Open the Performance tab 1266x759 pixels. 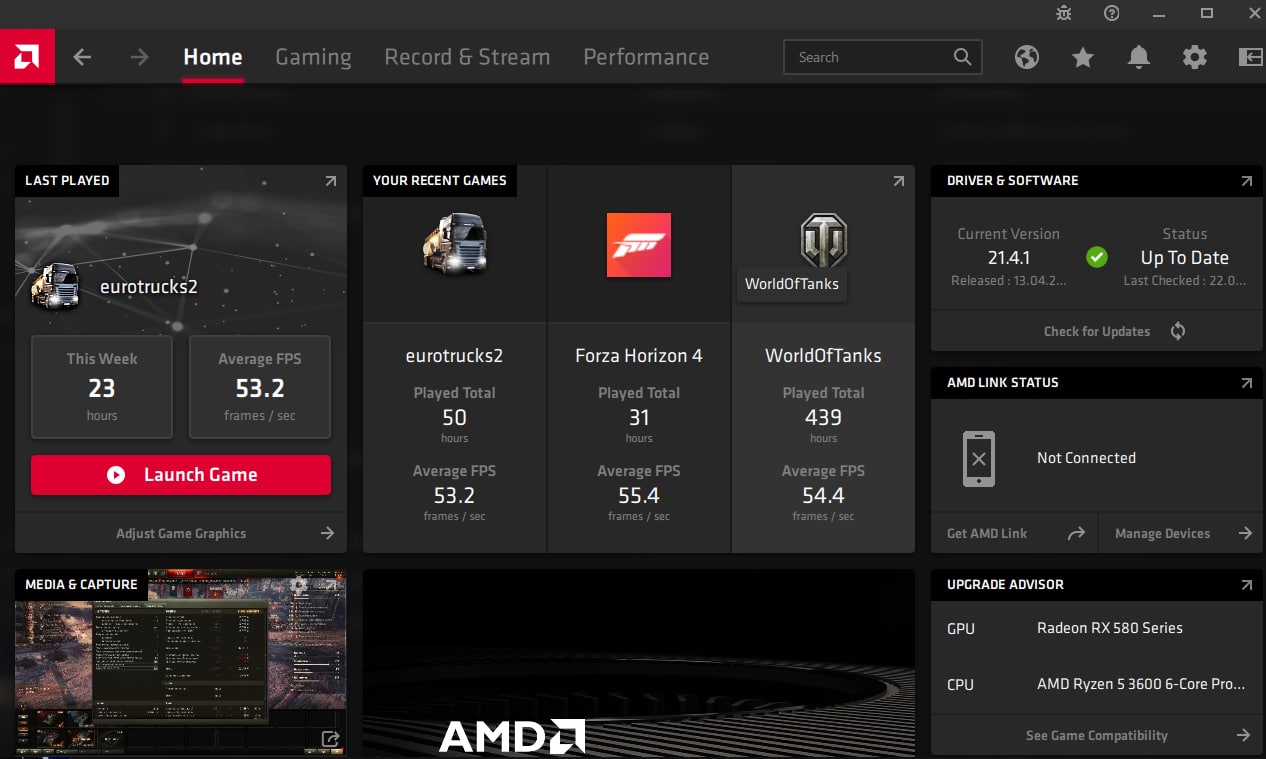click(646, 57)
